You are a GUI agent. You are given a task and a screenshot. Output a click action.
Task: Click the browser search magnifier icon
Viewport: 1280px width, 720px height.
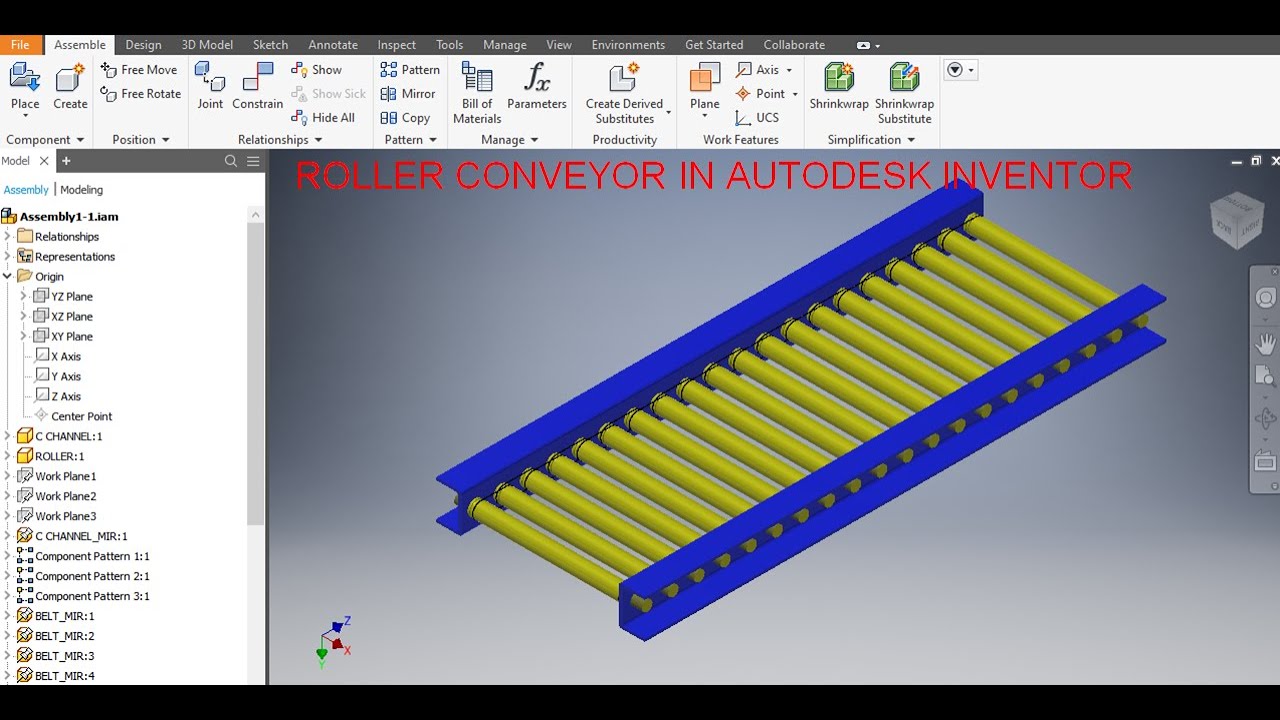click(x=231, y=161)
